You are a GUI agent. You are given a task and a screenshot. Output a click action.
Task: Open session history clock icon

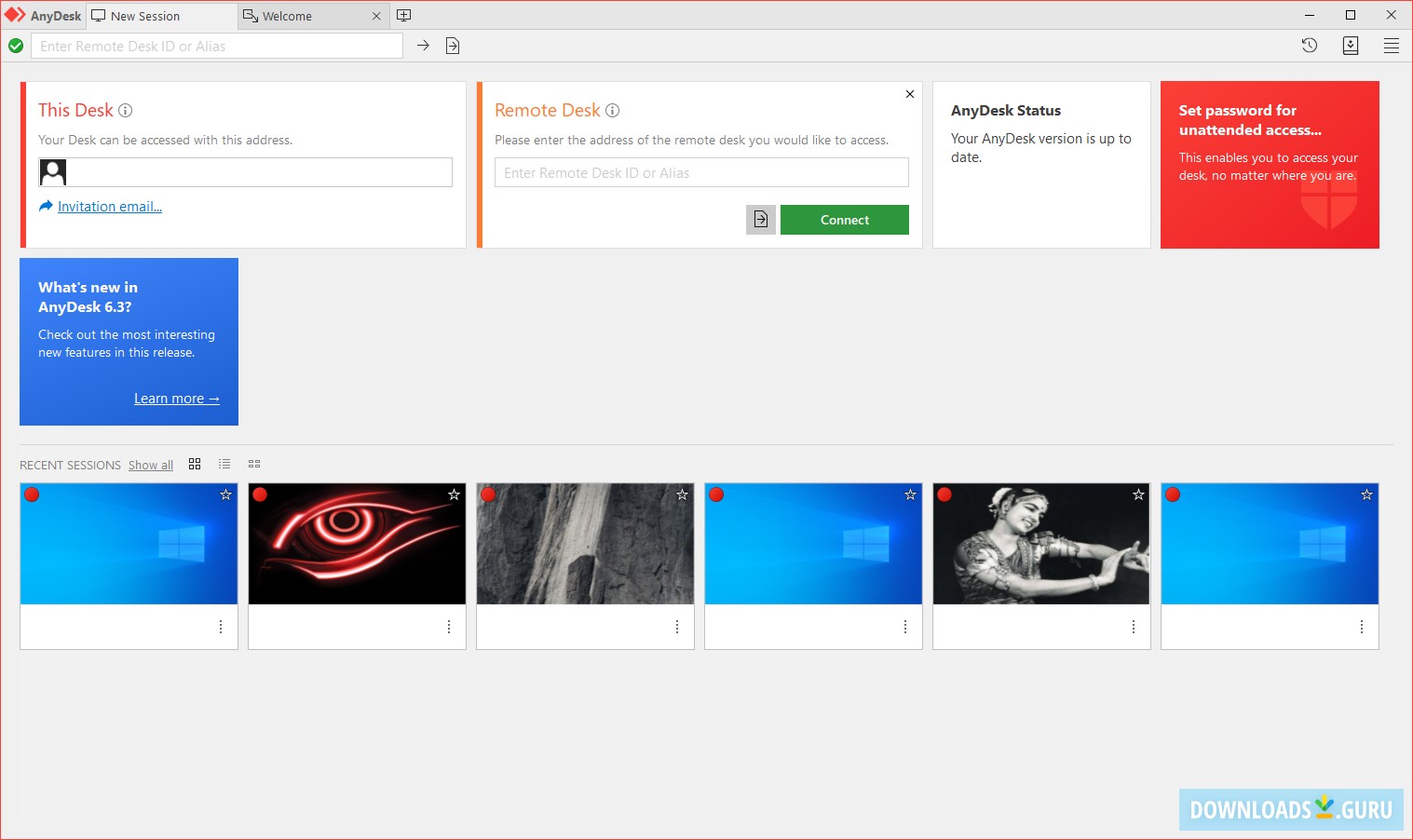(x=1310, y=46)
